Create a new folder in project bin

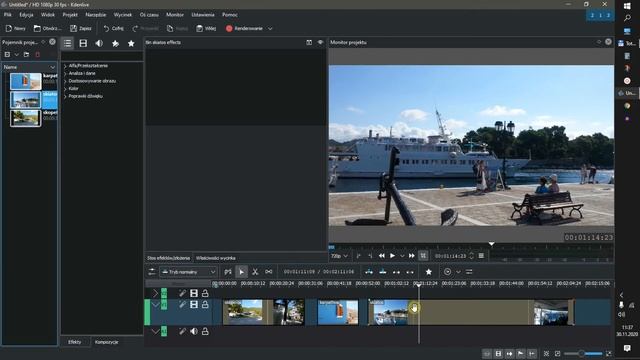pos(27,54)
